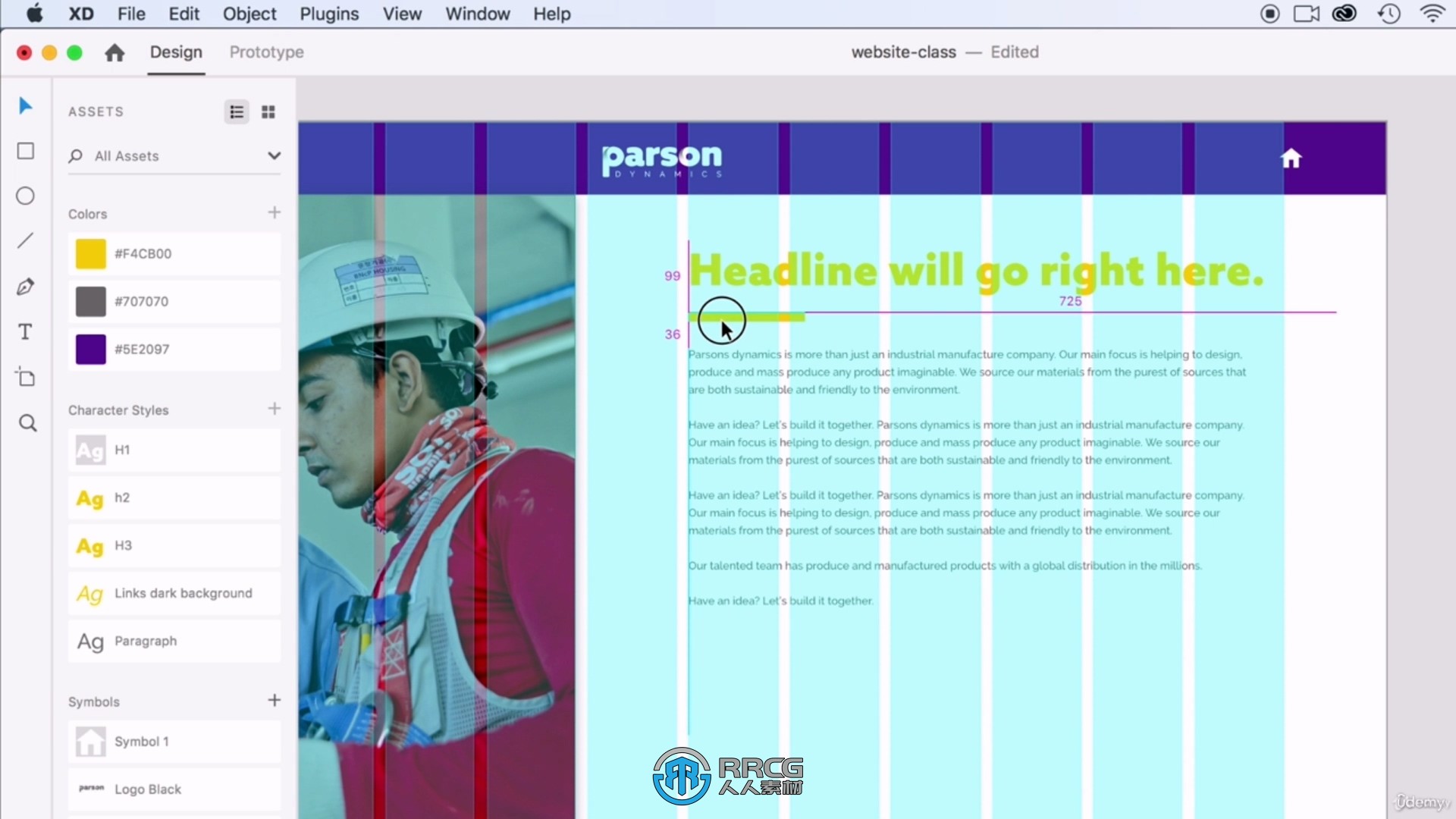Viewport: 1456px width, 819px height.
Task: Select the Select tool in toolbar
Action: click(x=27, y=106)
